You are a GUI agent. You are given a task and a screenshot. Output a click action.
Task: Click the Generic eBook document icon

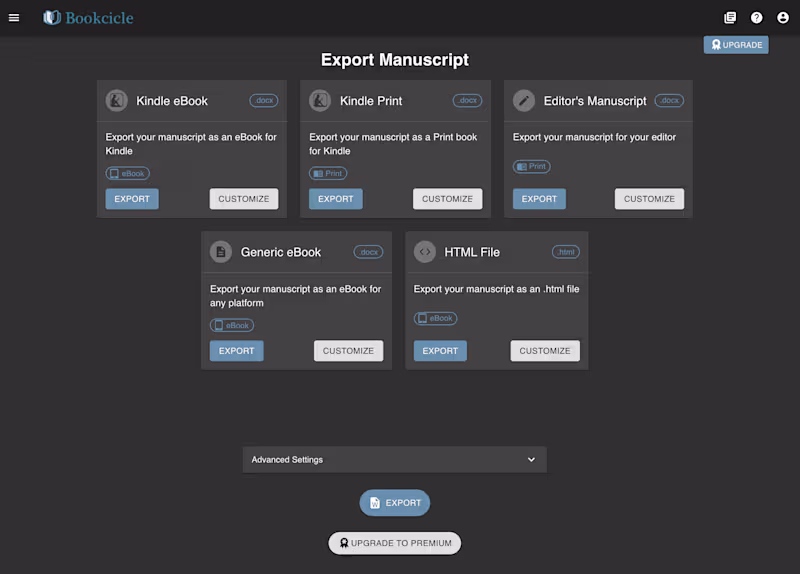pyautogui.click(x=221, y=252)
